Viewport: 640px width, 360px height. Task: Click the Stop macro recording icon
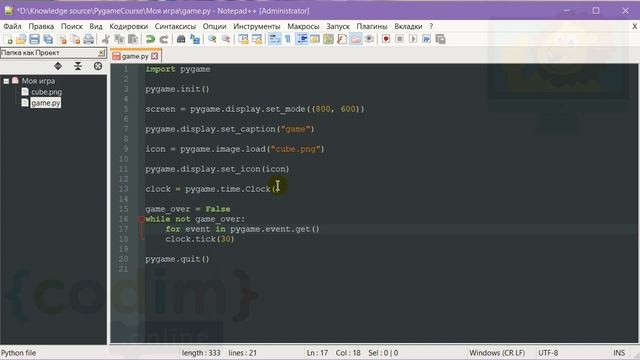click(400, 39)
